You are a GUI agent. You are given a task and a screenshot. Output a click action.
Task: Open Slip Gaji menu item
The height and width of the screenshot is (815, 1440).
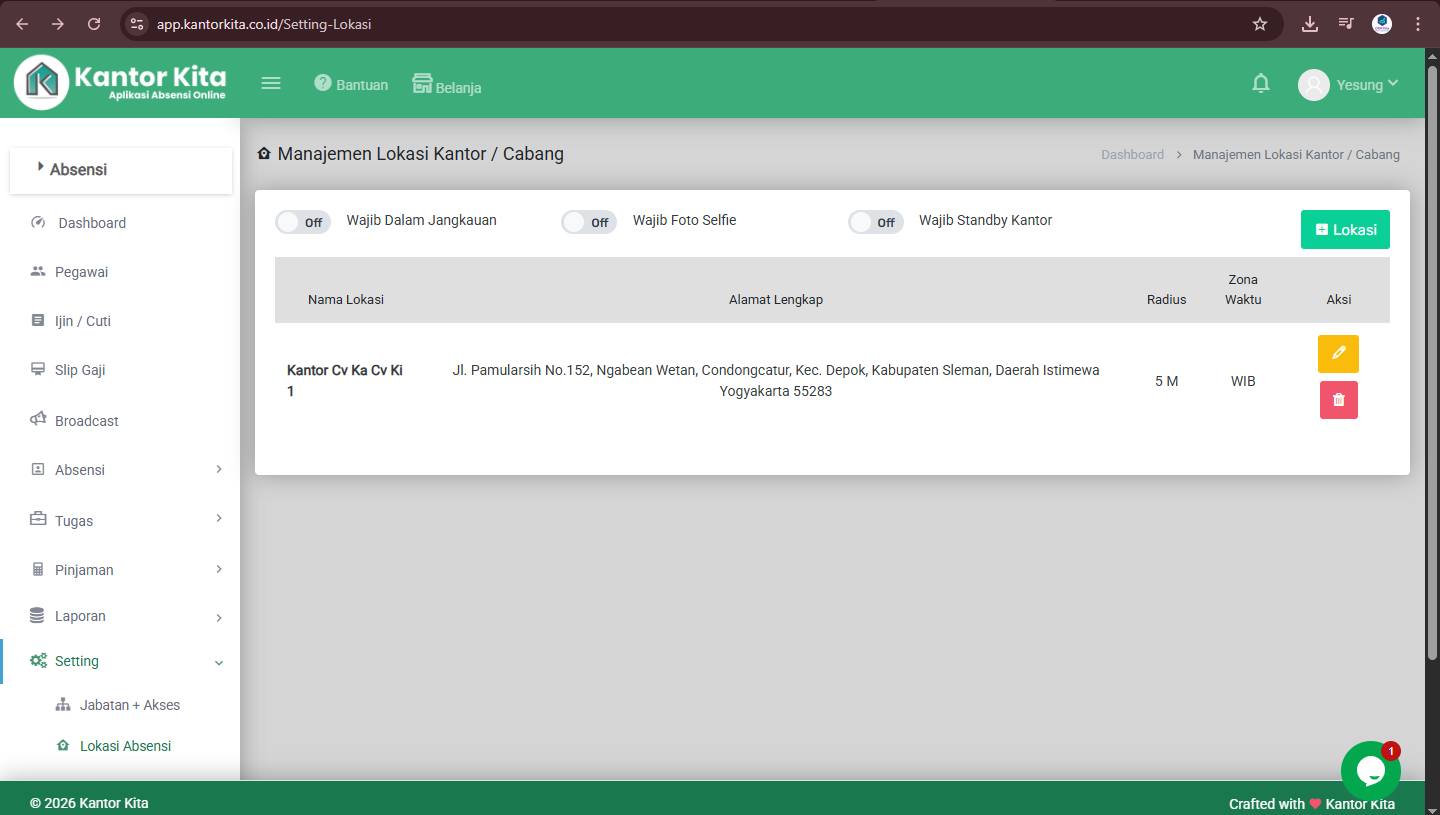point(80,370)
